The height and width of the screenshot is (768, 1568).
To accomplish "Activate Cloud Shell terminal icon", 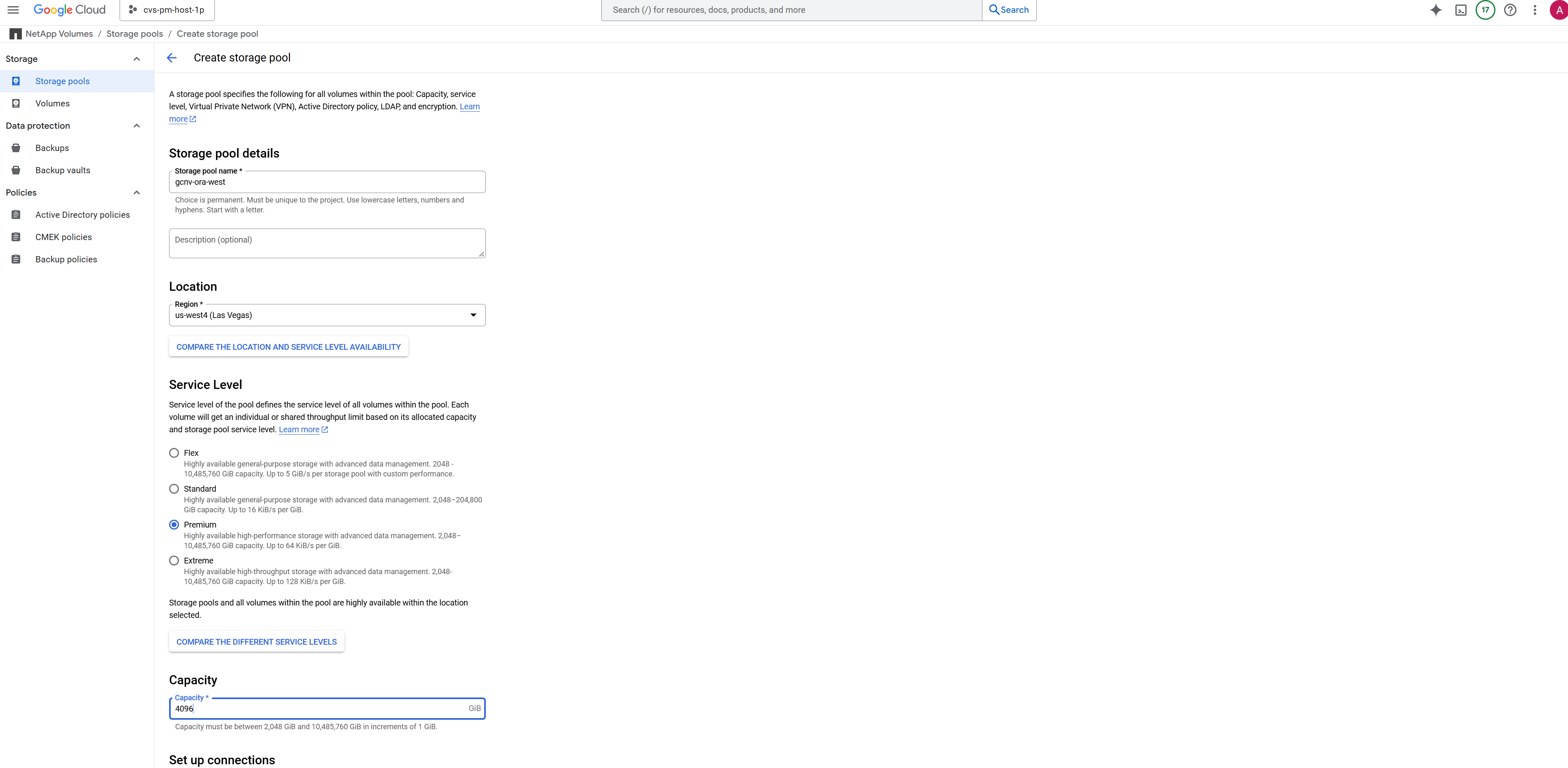I will click(x=1460, y=10).
